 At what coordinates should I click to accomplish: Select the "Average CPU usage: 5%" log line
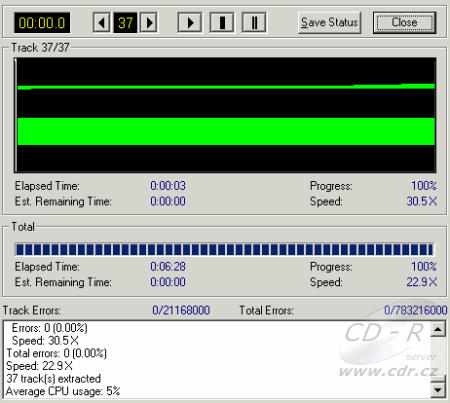(63, 391)
